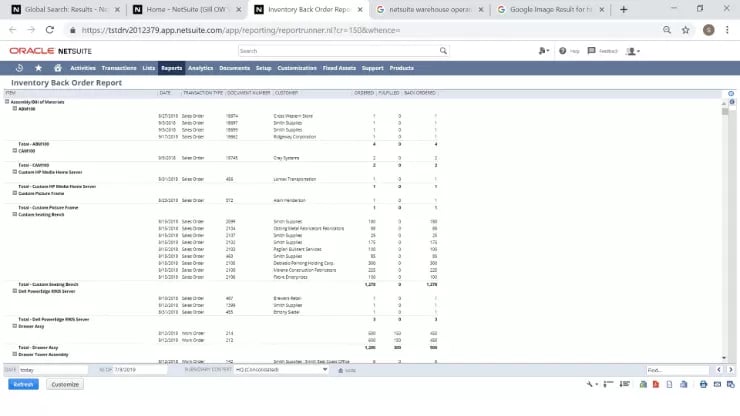
Task: Collapse Assembly/Bill of Materials group
Action: (x=7, y=102)
